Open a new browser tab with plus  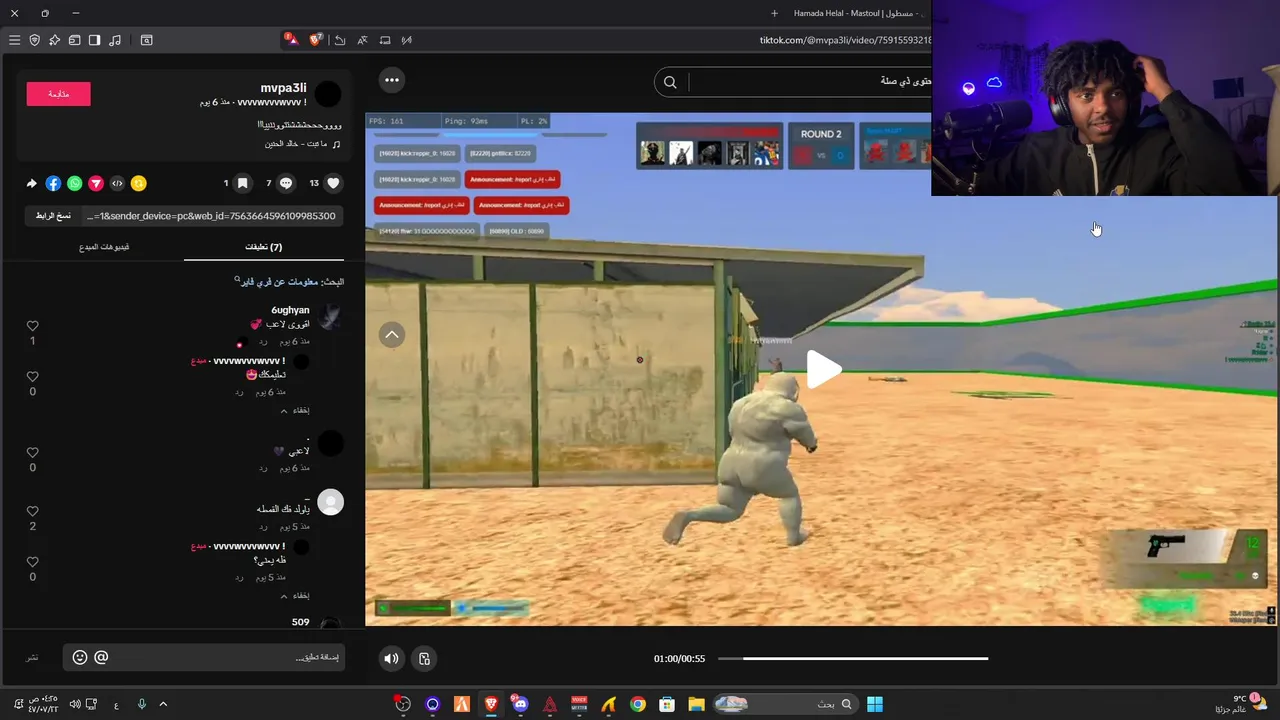[x=774, y=13]
